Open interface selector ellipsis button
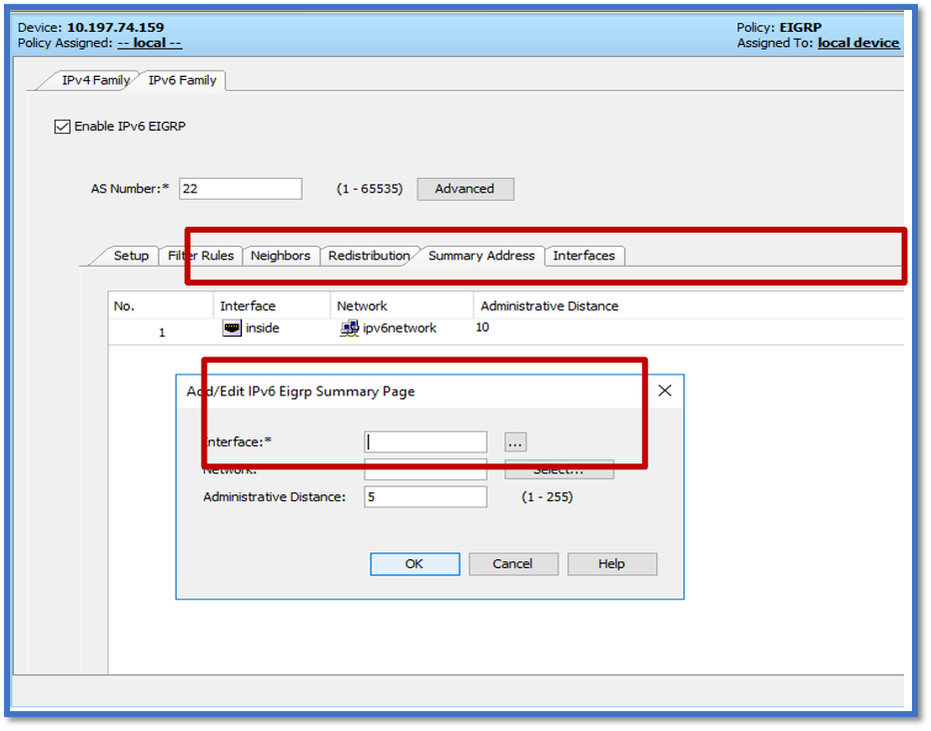 (515, 442)
